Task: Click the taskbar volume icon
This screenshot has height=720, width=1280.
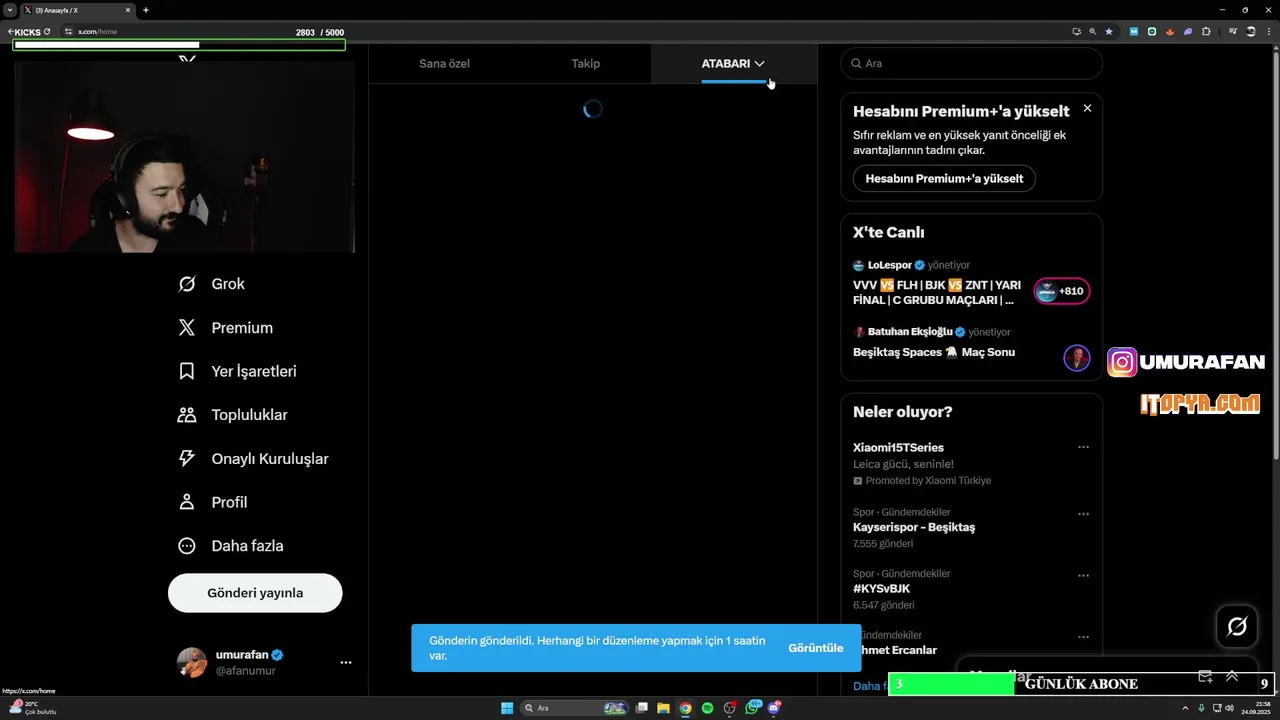Action: 1228,708
